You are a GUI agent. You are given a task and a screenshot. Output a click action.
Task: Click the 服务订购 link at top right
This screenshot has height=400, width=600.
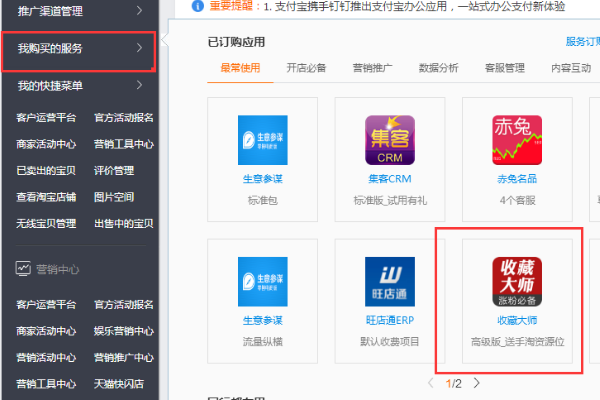(x=582, y=42)
